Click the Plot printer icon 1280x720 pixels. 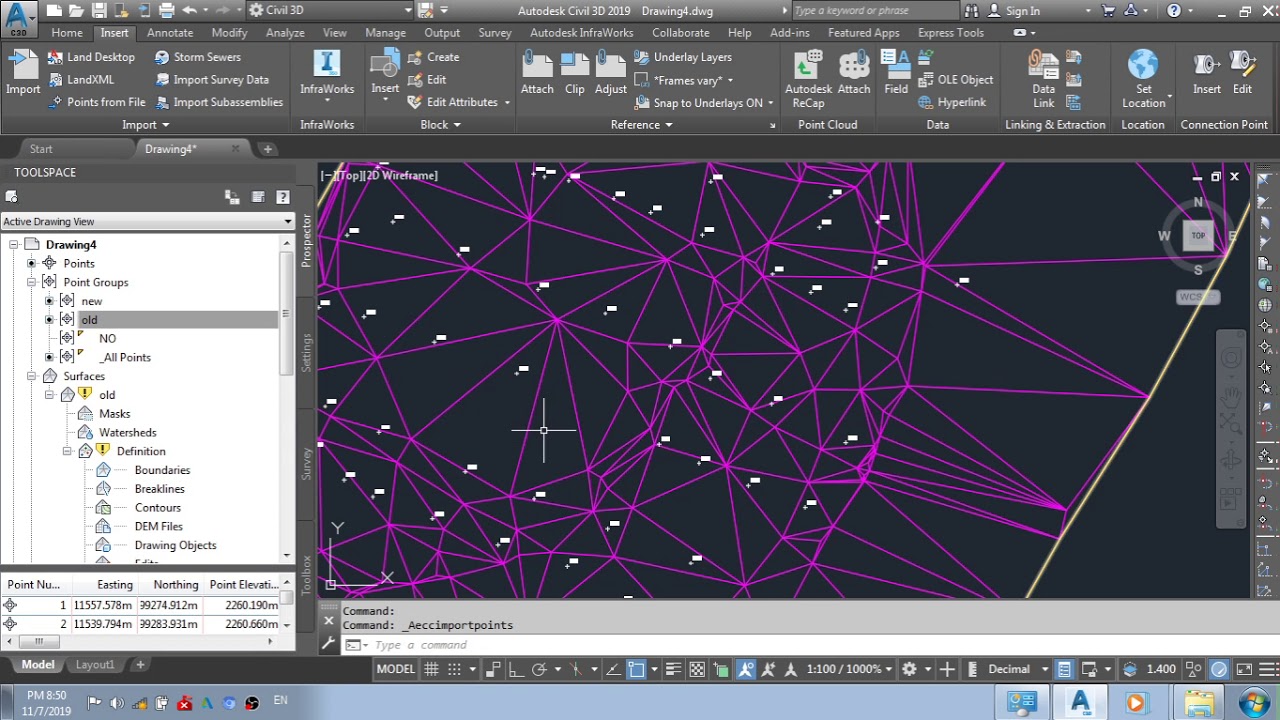pyautogui.click(x=166, y=11)
